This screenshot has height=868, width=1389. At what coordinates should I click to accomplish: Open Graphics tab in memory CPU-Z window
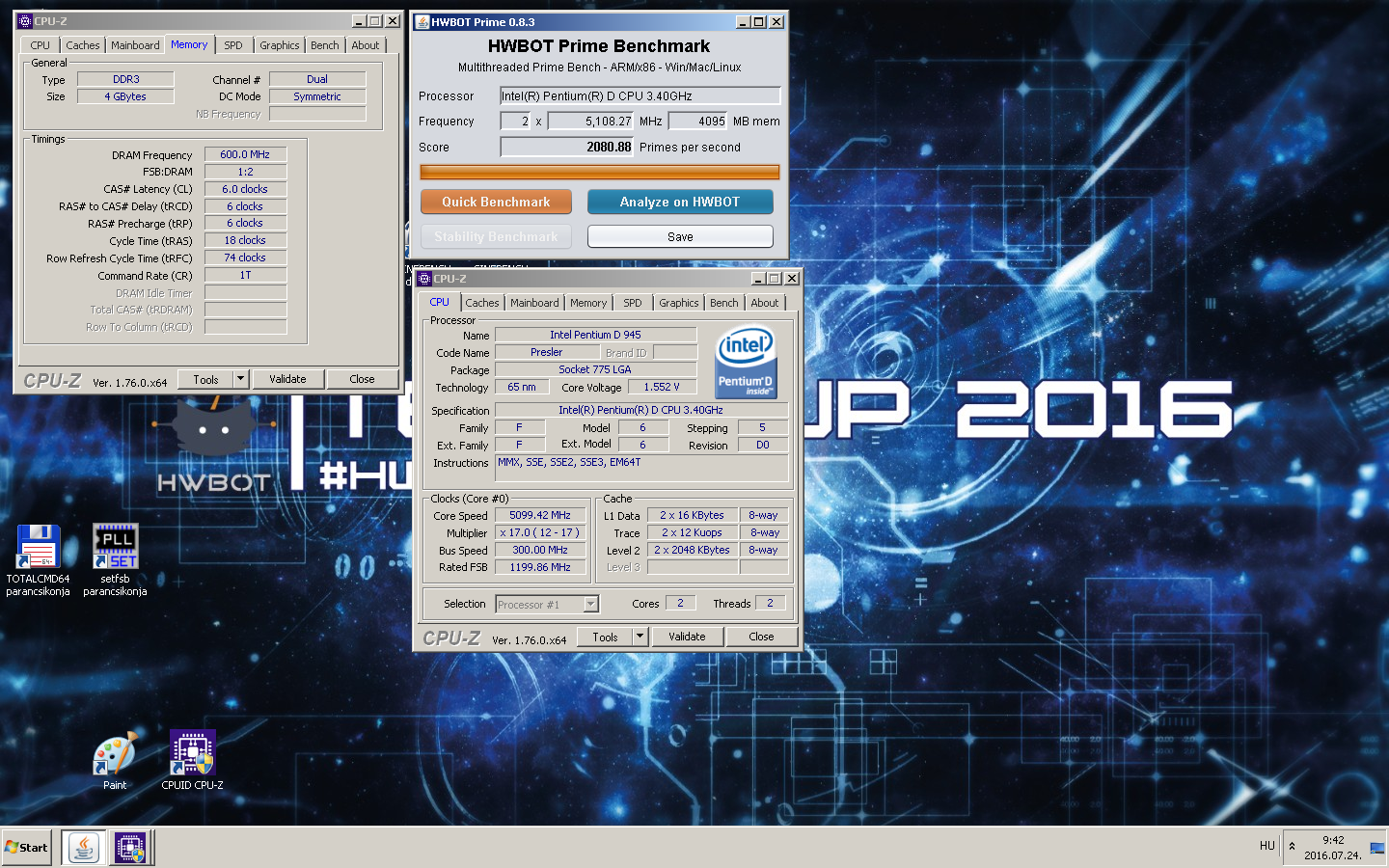(280, 45)
